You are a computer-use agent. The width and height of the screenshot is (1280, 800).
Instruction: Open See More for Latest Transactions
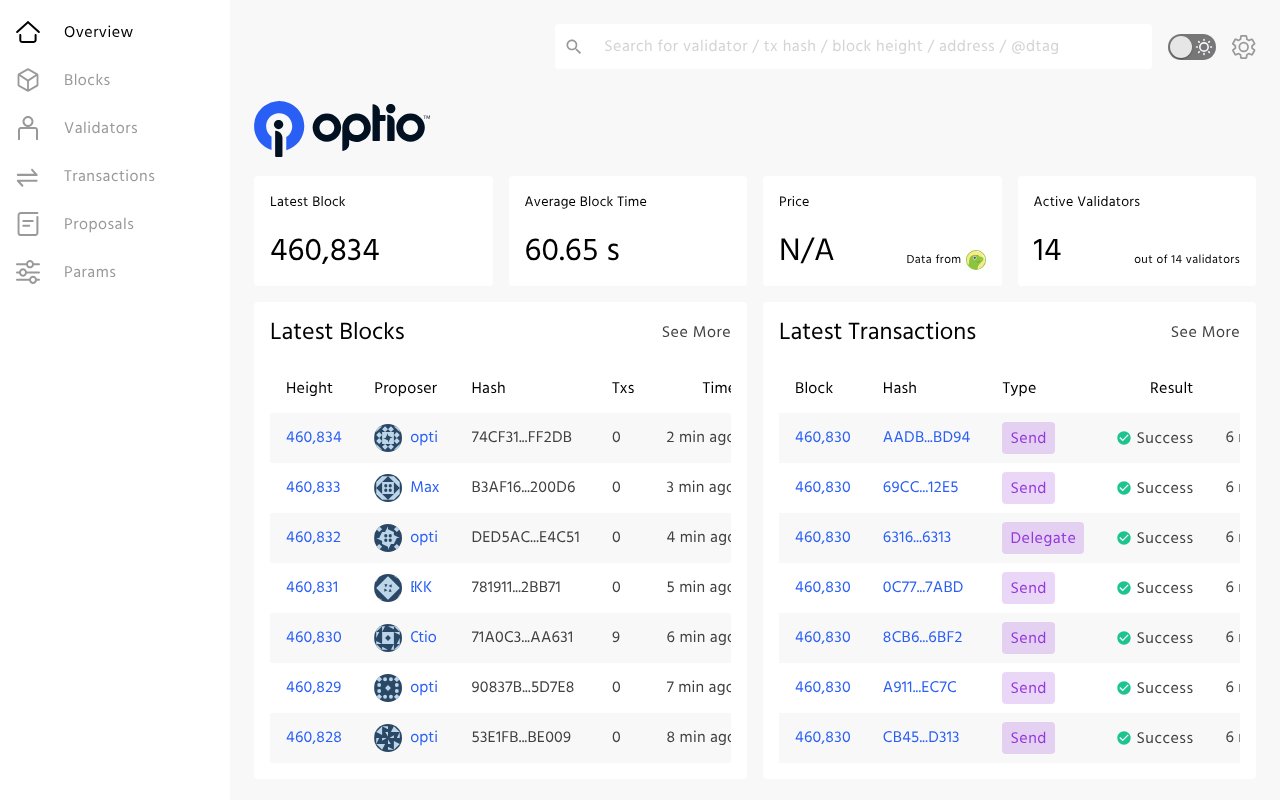pos(1205,332)
